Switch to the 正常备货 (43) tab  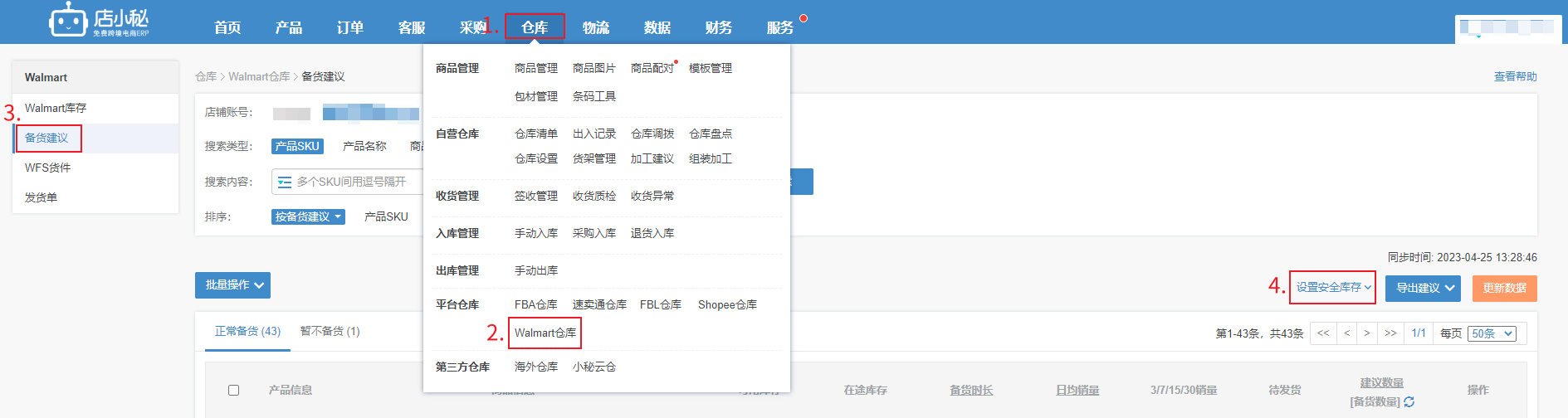[x=247, y=331]
